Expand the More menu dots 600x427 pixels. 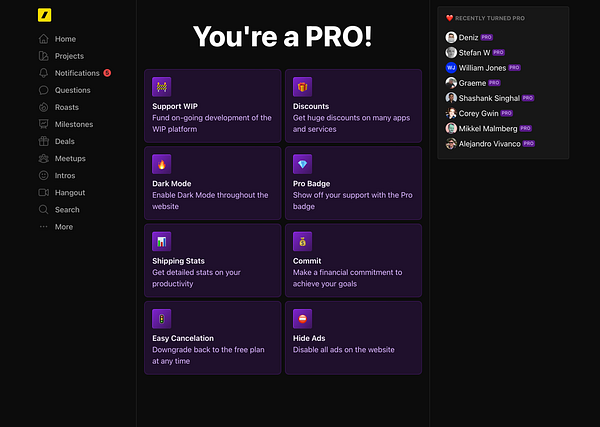44,227
